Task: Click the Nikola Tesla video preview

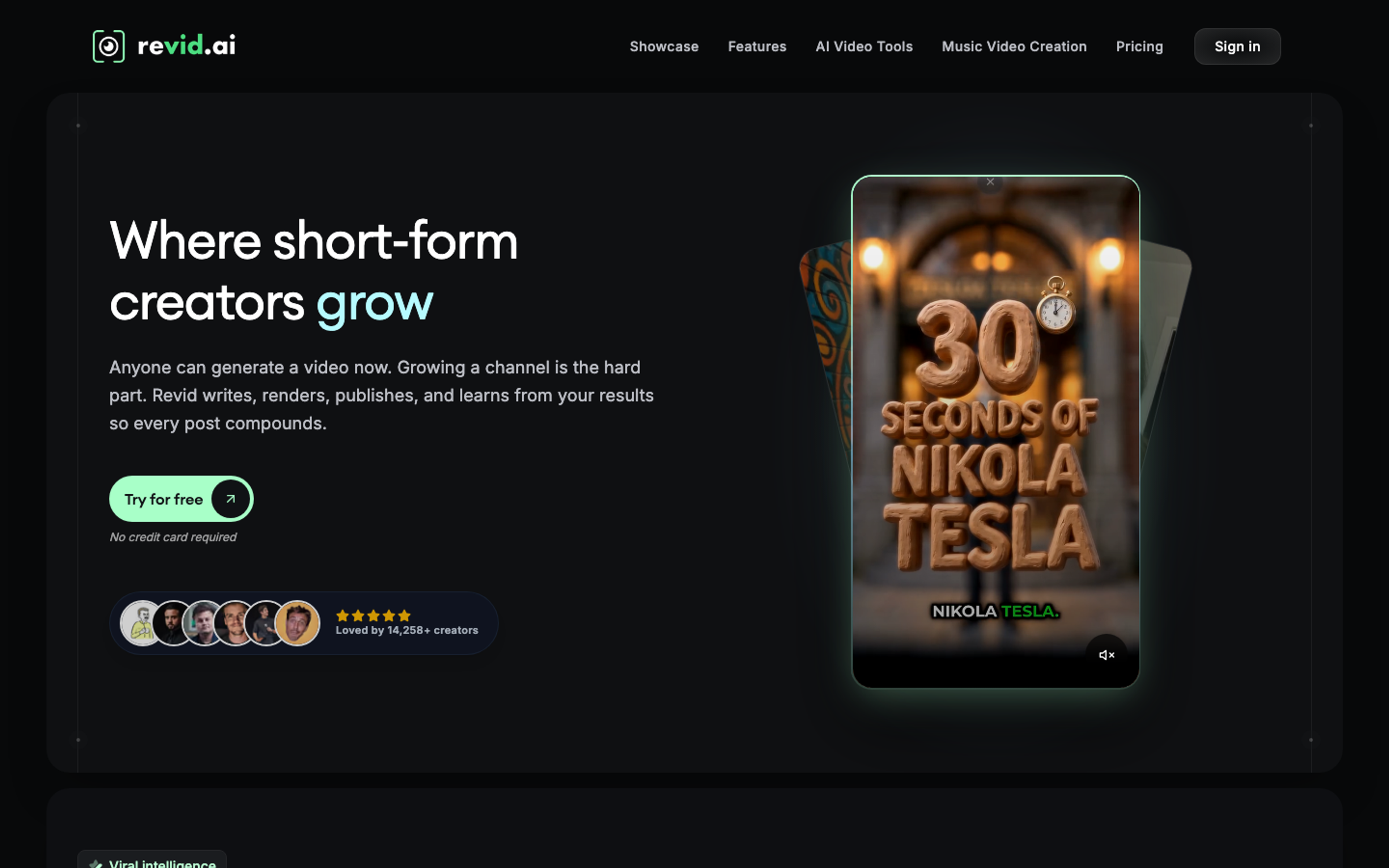Action: [995, 432]
